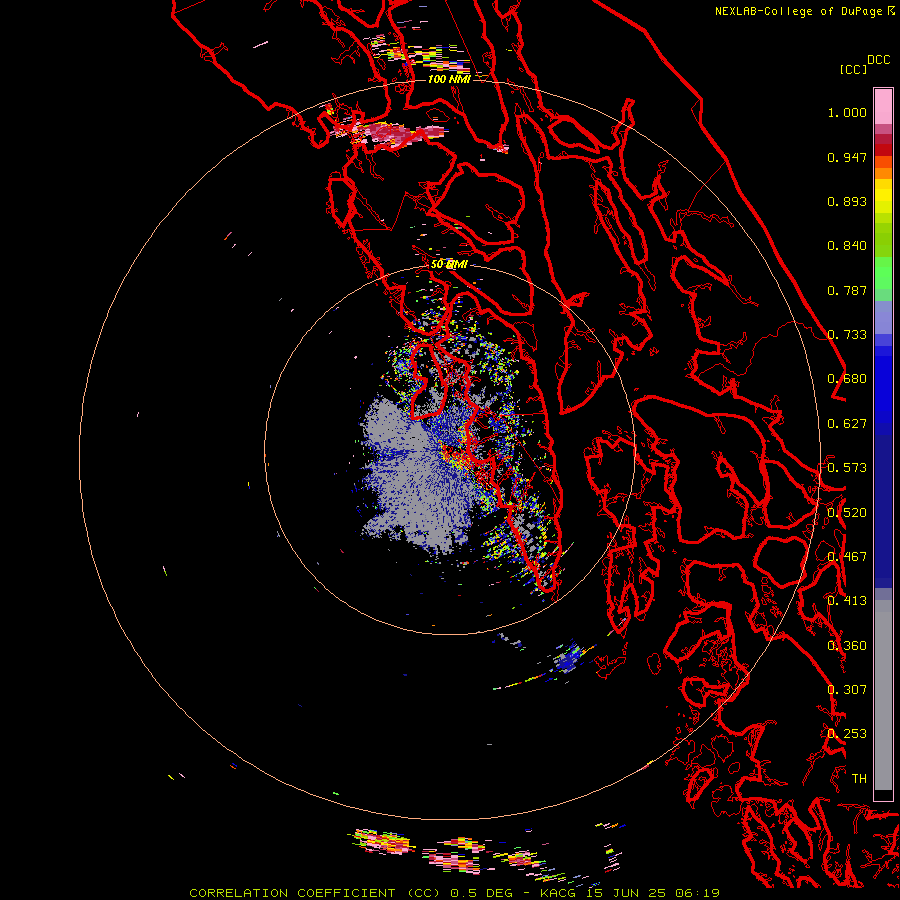Click the KACG radar site identifier
Image resolution: width=900 pixels, height=900 pixels.
tap(557, 893)
